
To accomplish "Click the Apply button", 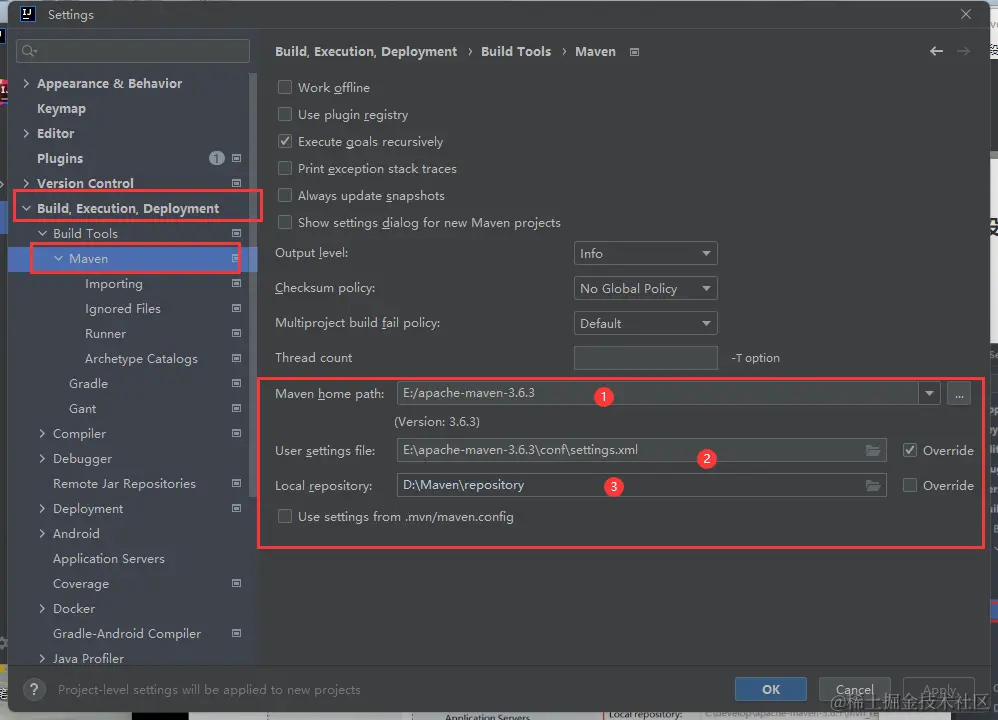I will [939, 689].
